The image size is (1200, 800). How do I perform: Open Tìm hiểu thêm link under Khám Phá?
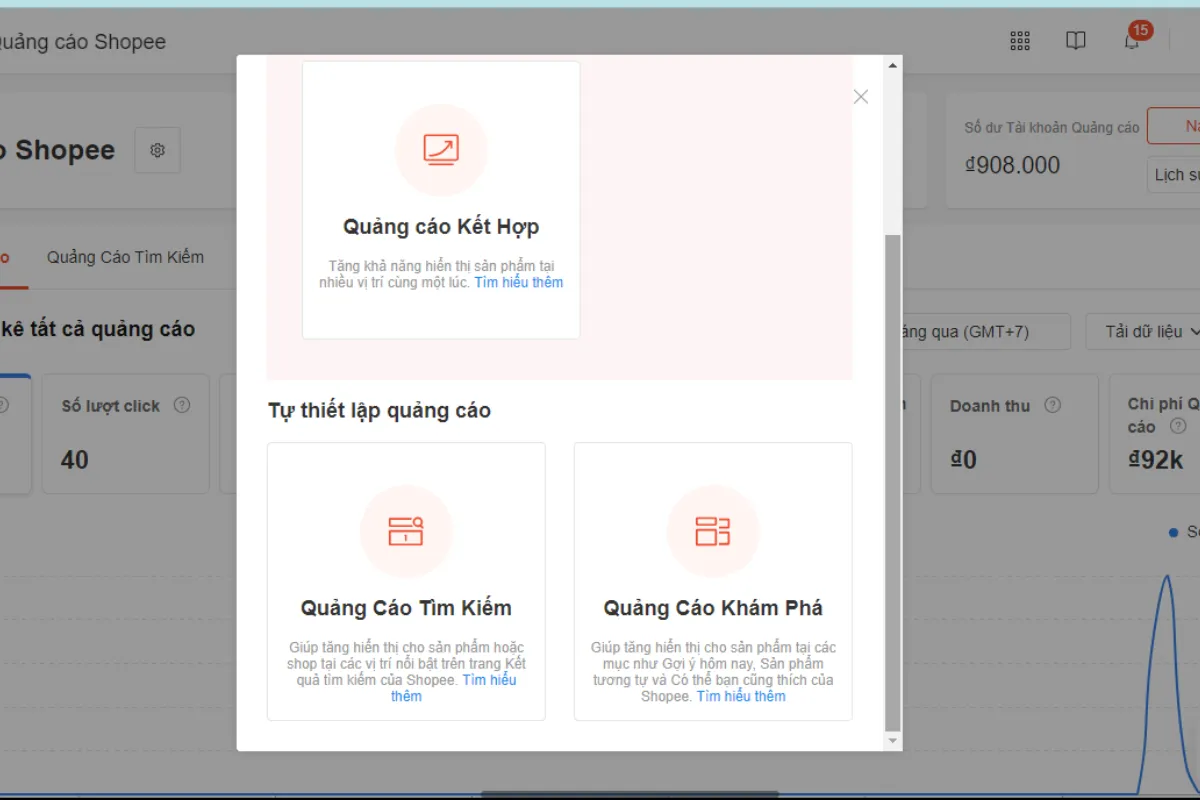tap(741, 696)
